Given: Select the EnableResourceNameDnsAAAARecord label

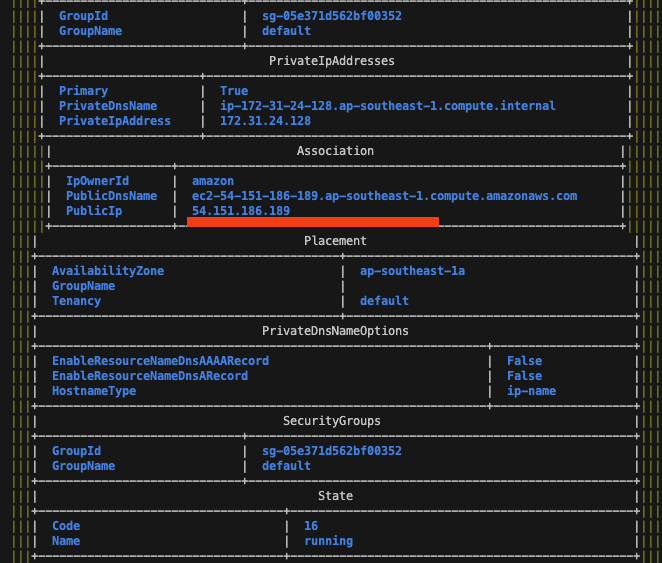Looking at the screenshot, I should (160, 361).
